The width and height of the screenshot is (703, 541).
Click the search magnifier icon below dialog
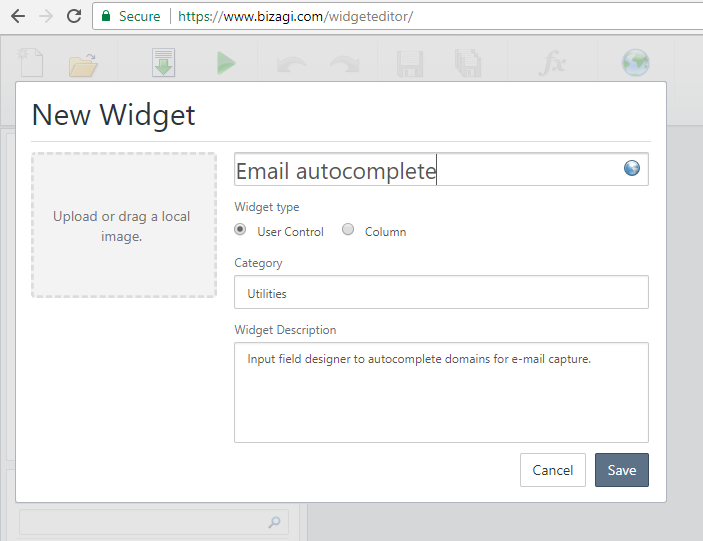pyautogui.click(x=274, y=522)
